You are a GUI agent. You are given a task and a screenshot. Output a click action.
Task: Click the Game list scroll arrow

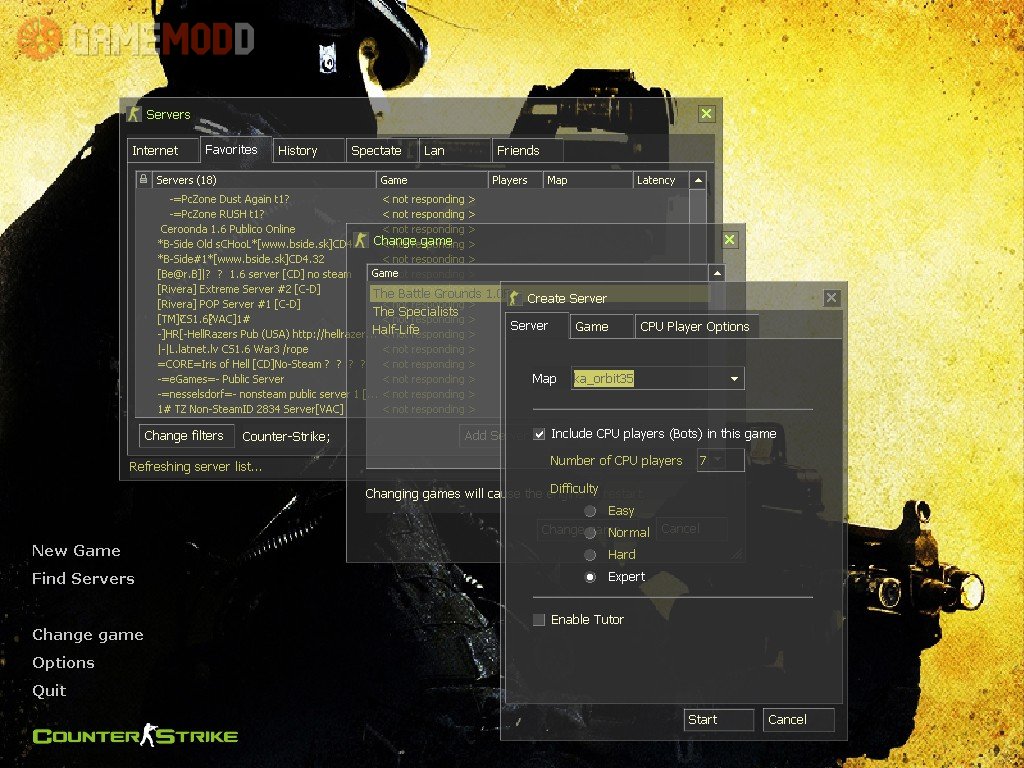(716, 273)
